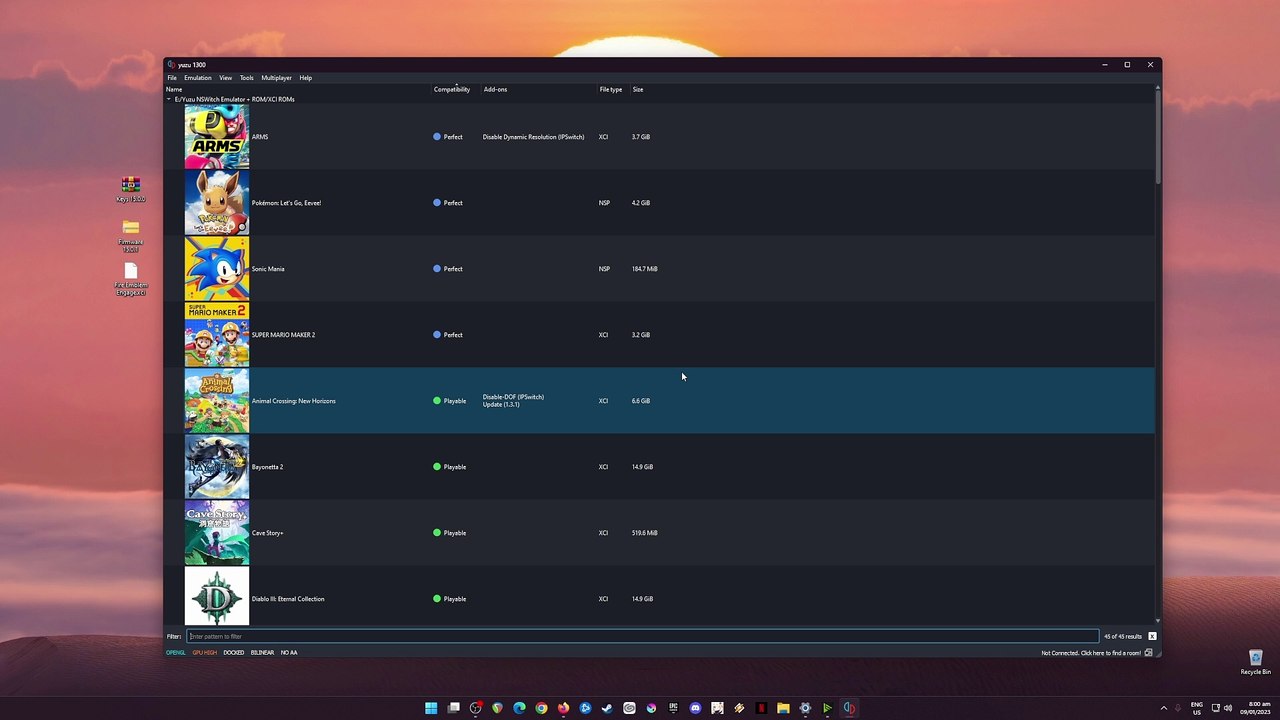Show hidden system tray icons

click(x=1163, y=708)
